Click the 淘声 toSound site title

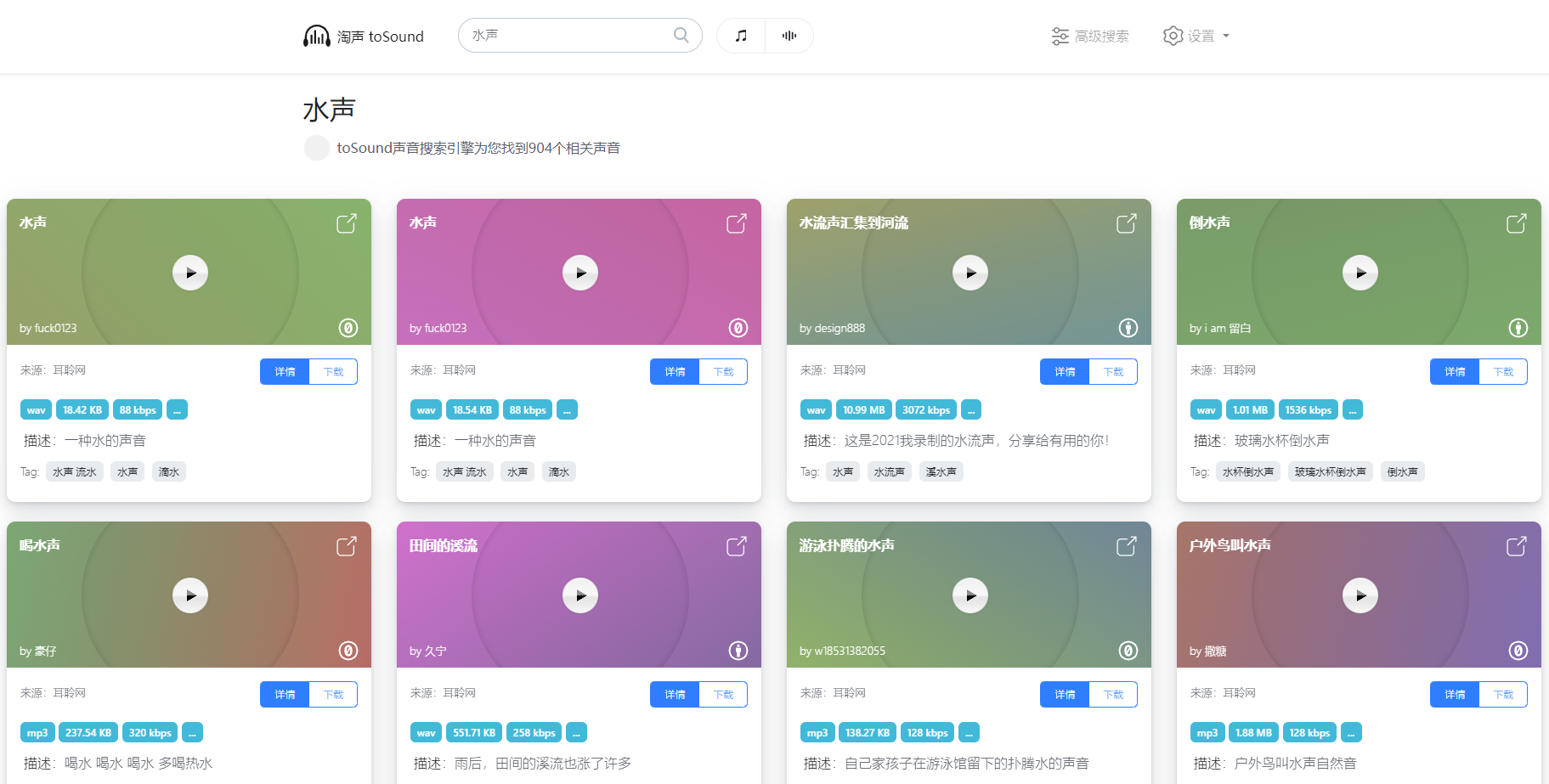[381, 37]
